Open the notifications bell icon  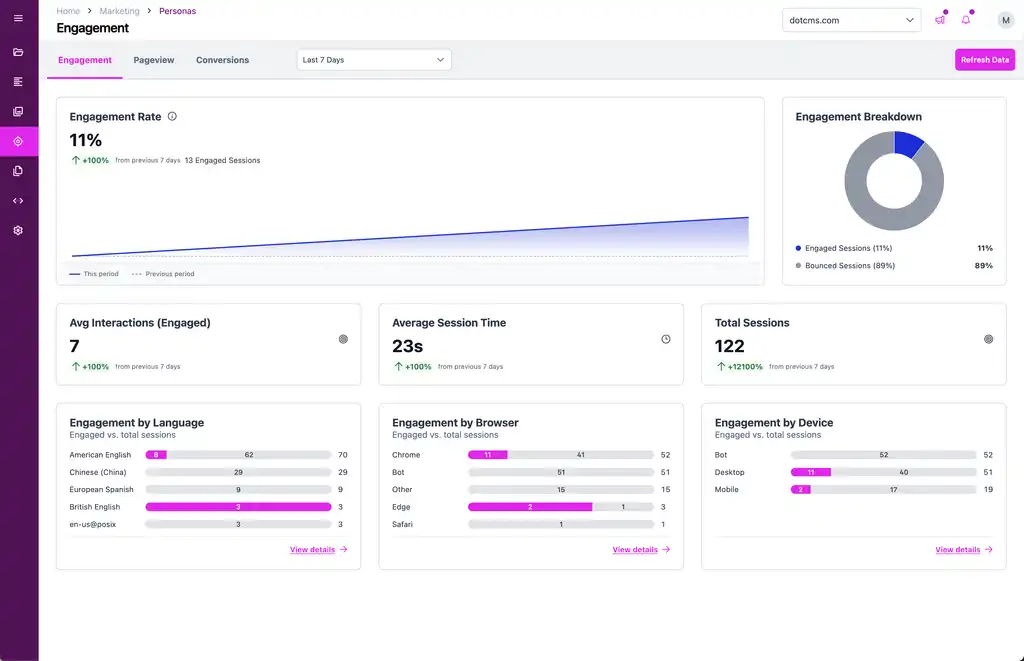[966, 20]
